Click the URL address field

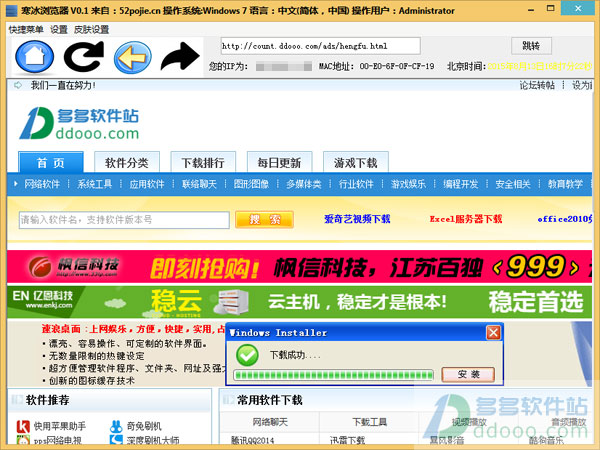(321, 46)
